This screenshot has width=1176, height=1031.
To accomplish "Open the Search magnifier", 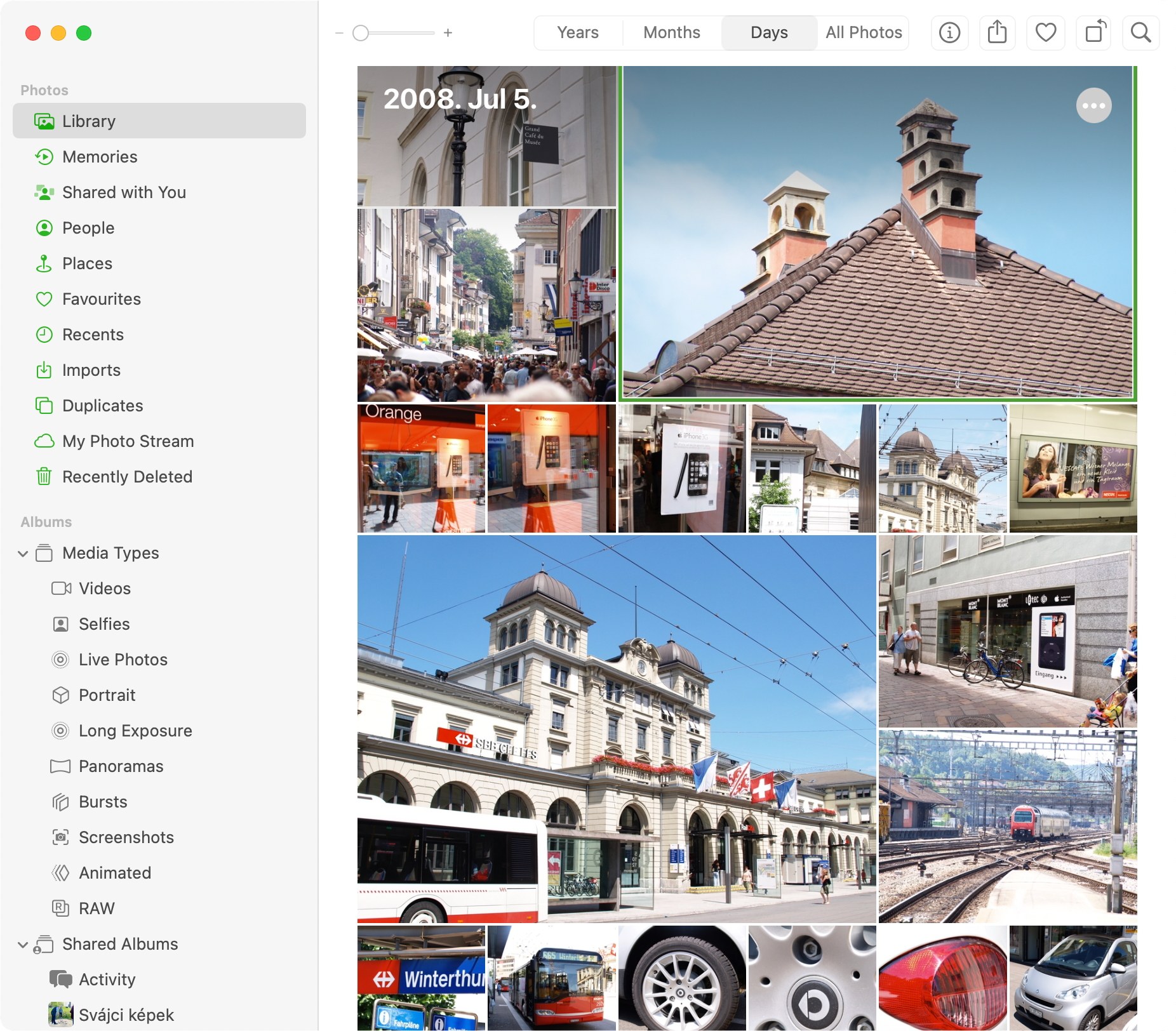I will [1140, 33].
